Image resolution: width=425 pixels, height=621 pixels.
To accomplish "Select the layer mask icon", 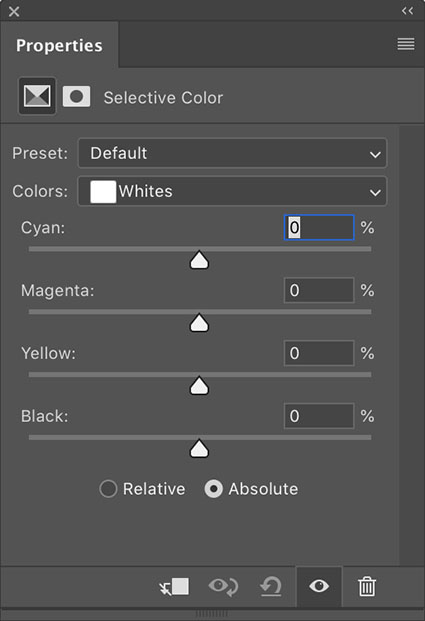I will (76, 97).
